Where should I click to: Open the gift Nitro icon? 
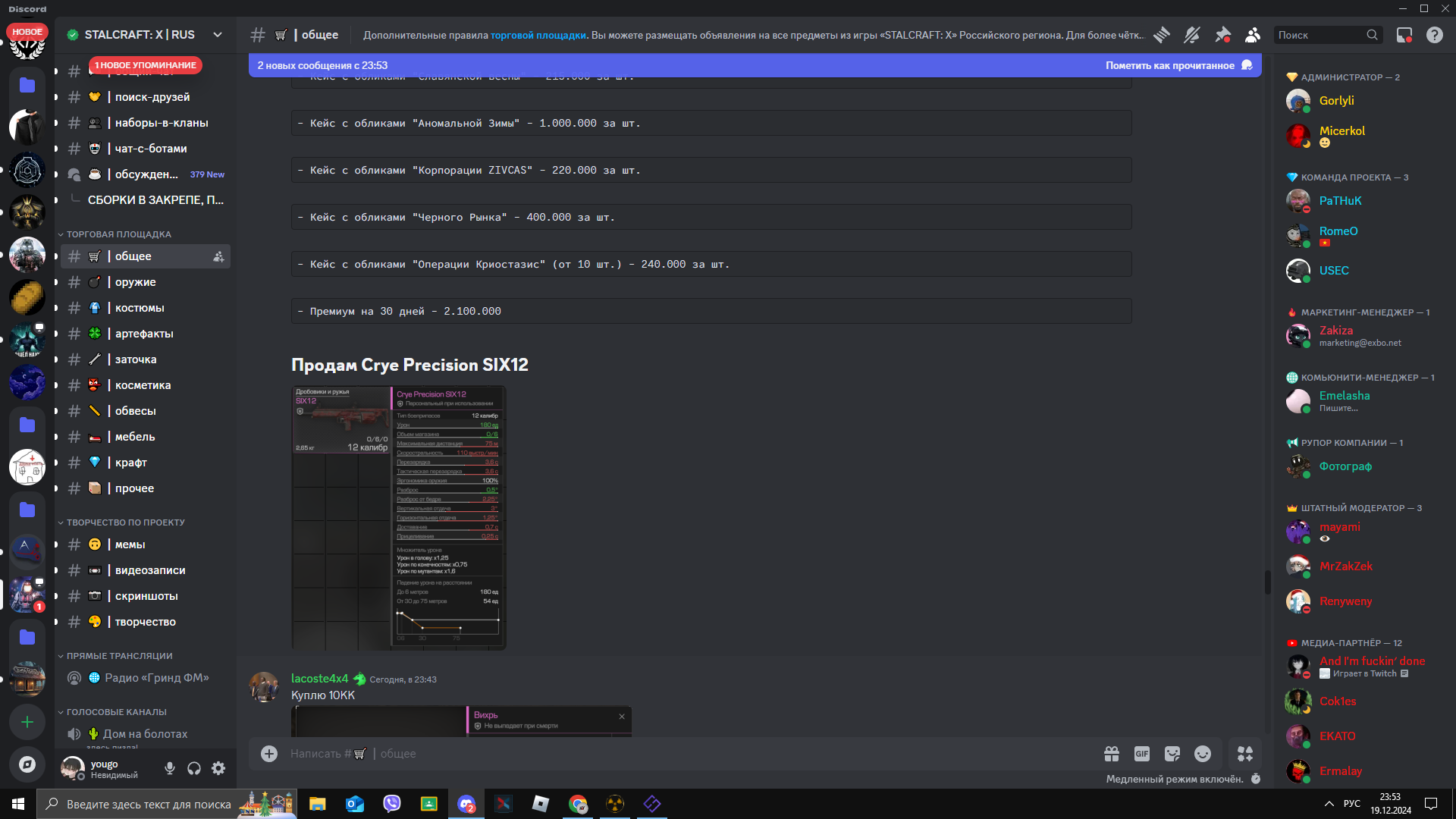point(1112,754)
